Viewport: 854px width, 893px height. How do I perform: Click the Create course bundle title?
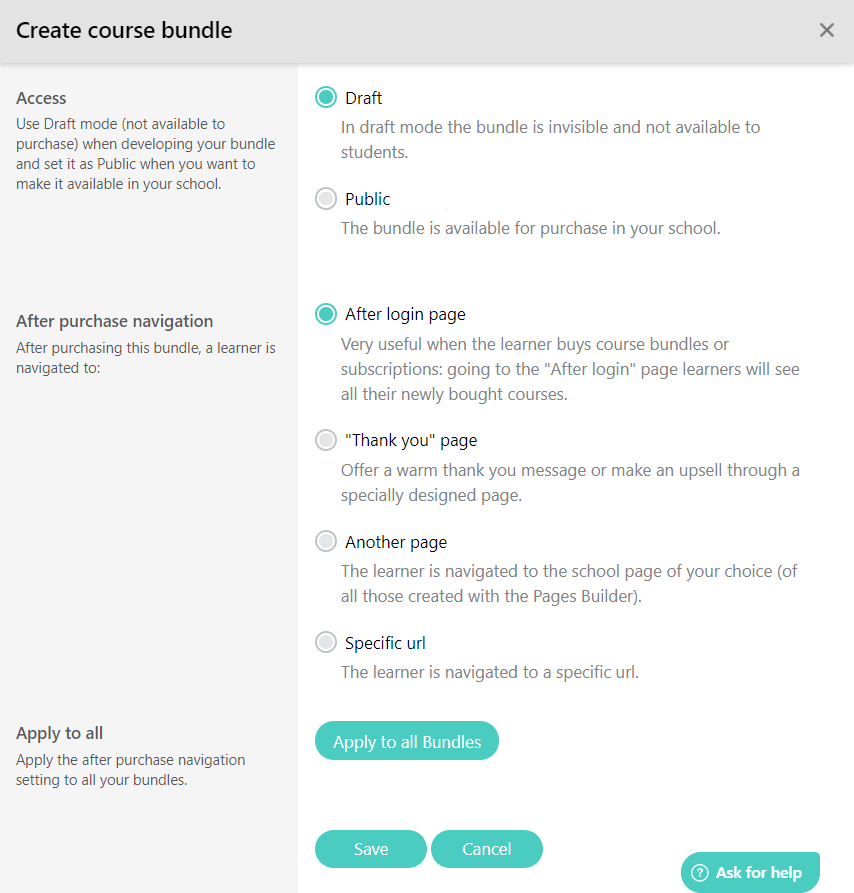tap(124, 30)
